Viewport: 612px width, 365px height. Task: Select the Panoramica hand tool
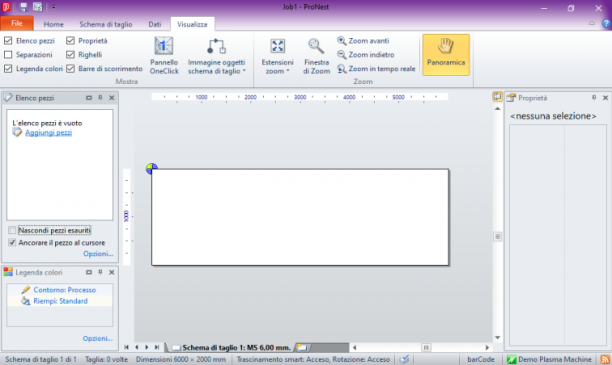[x=446, y=55]
